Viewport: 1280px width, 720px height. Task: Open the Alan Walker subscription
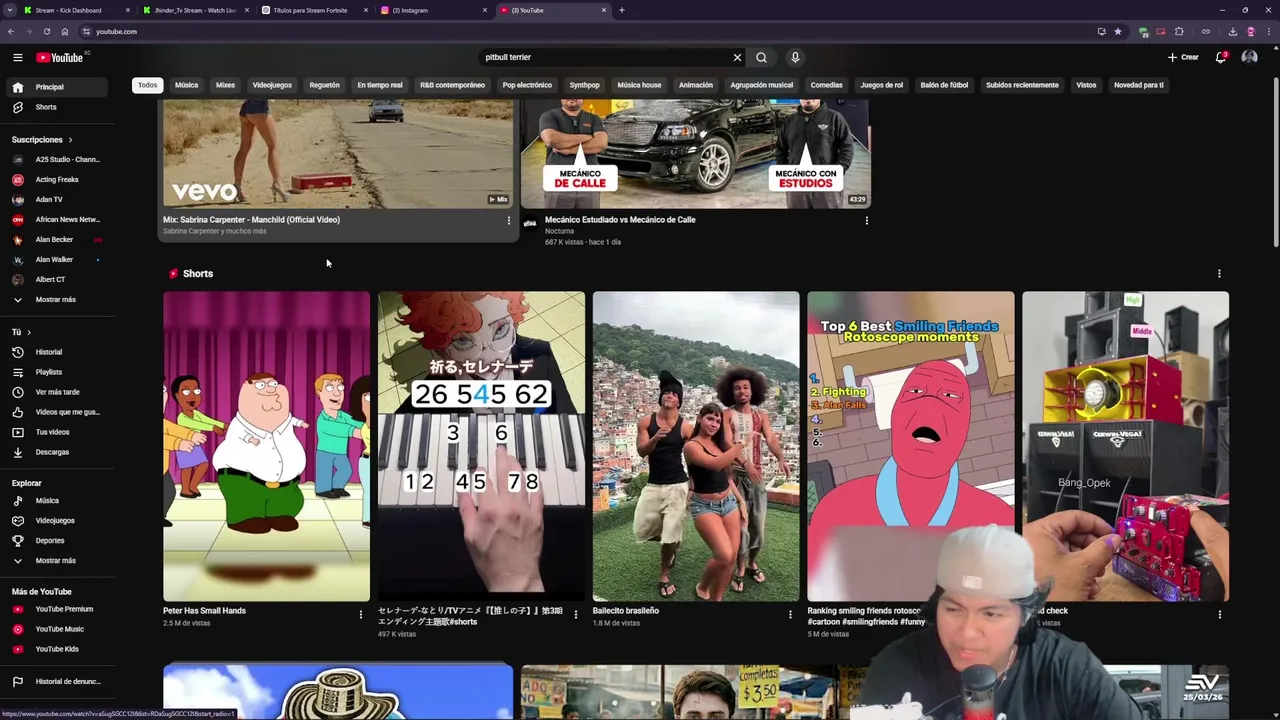point(56,260)
